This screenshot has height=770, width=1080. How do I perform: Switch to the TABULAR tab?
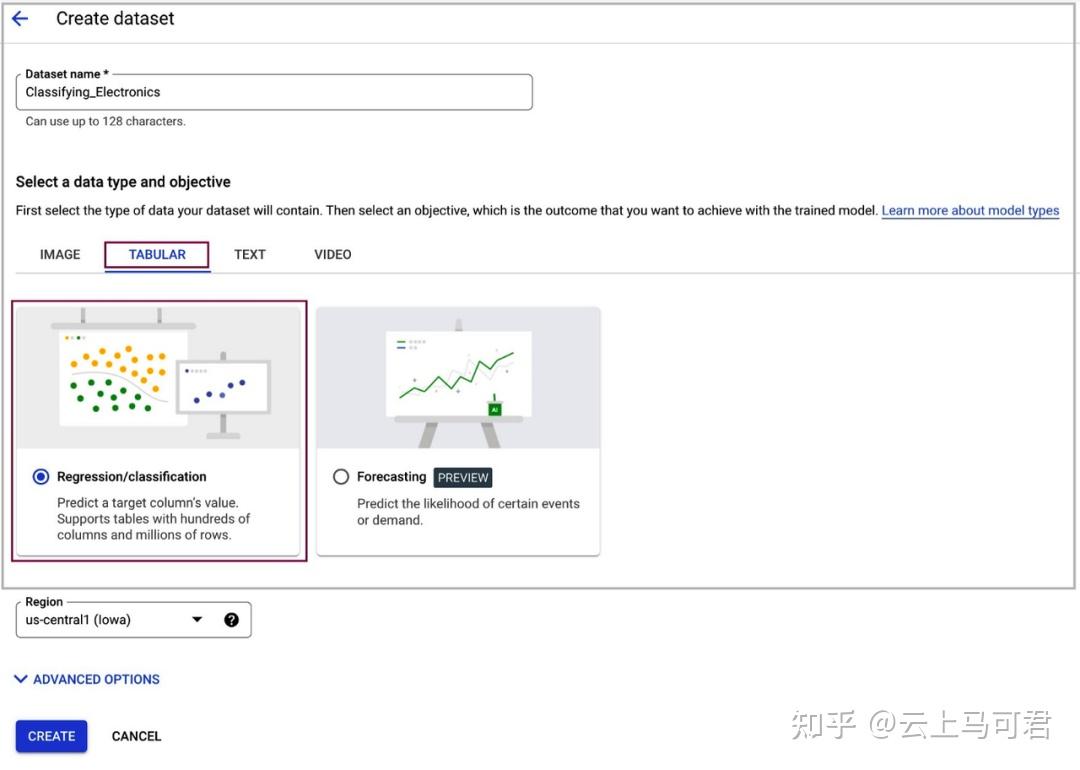(156, 255)
